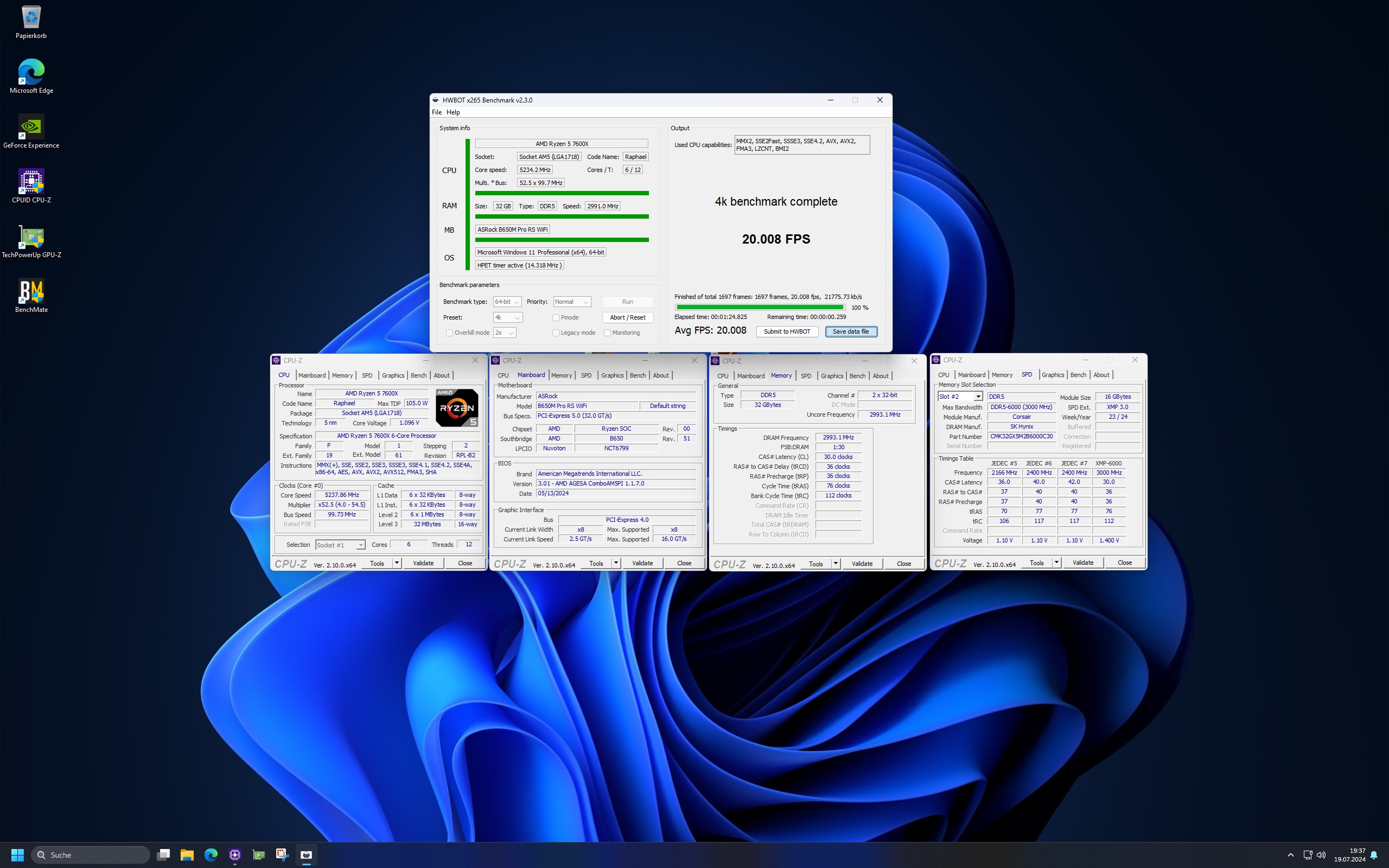Open the Papierkorb recycle bin desktop icon
Screen dimensions: 1389x868
point(31,22)
